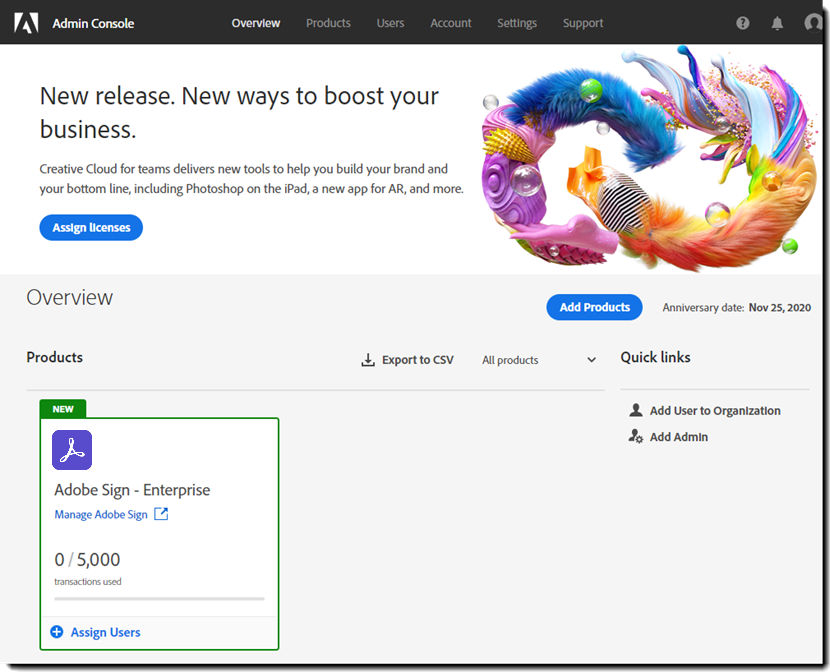The width and height of the screenshot is (830, 672).
Task: Click external link icon beside Manage Adobe Sign
Action: [161, 514]
